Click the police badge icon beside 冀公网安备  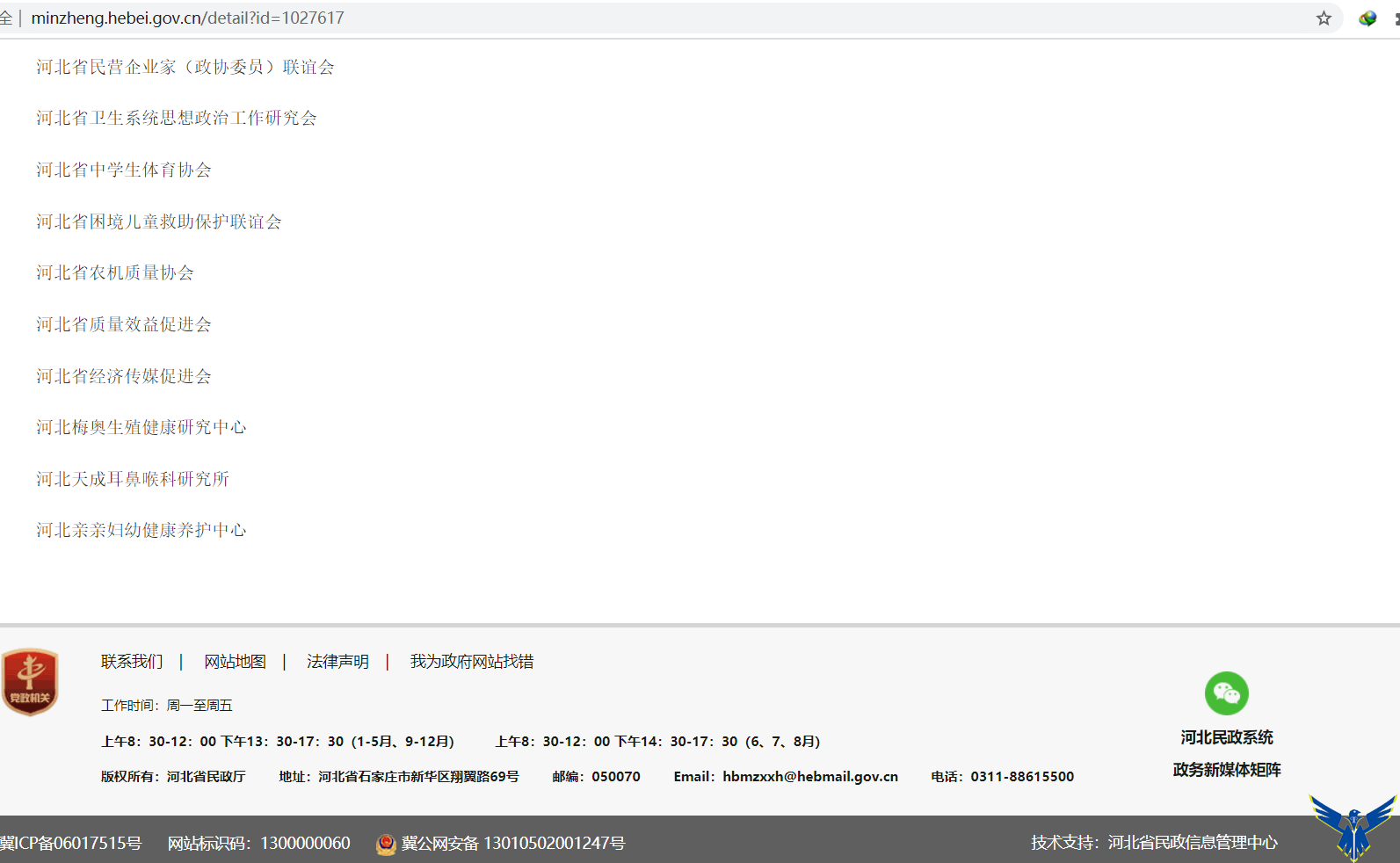(x=386, y=844)
